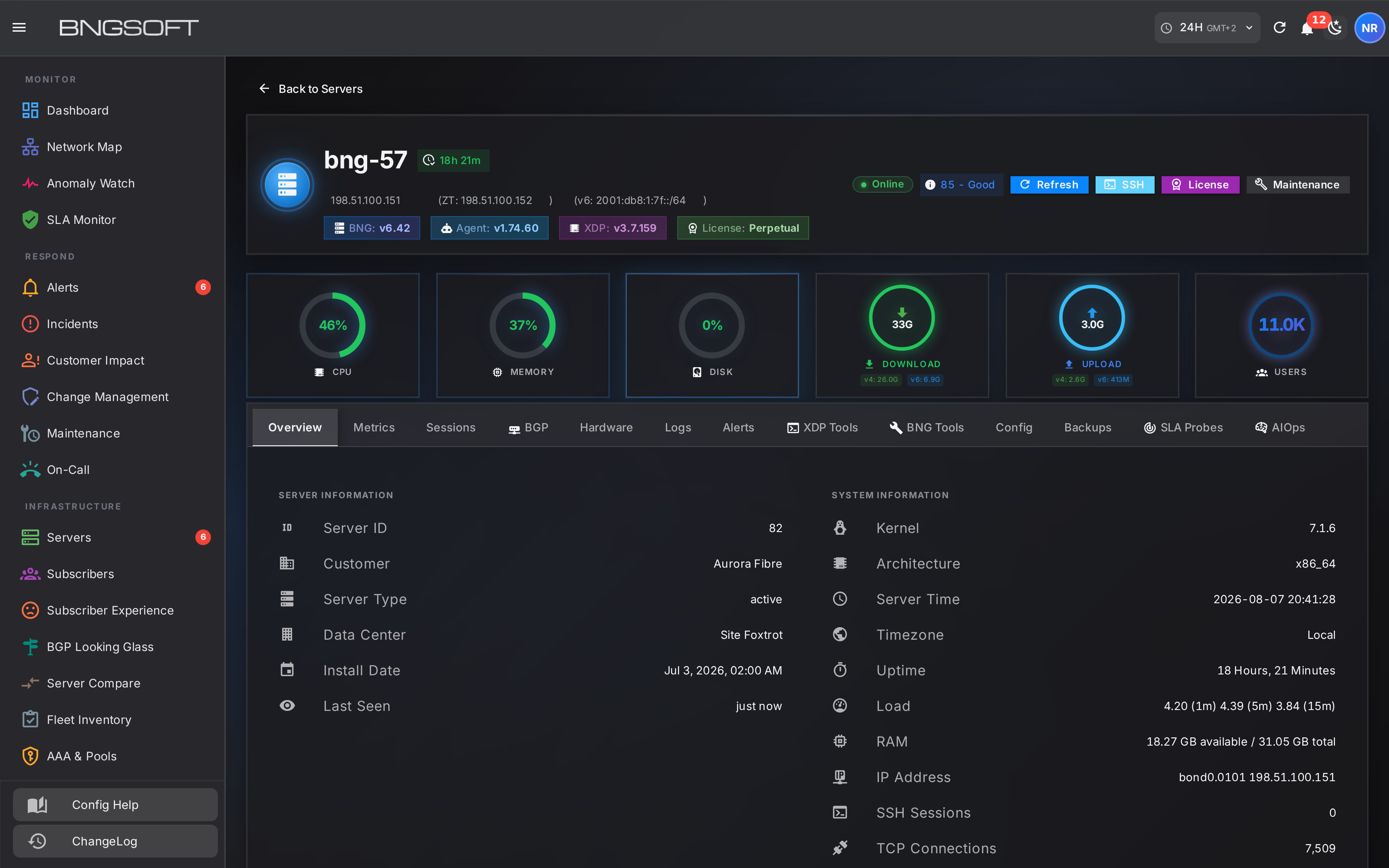Image resolution: width=1389 pixels, height=868 pixels.
Task: Click the Online status pill
Action: [882, 184]
